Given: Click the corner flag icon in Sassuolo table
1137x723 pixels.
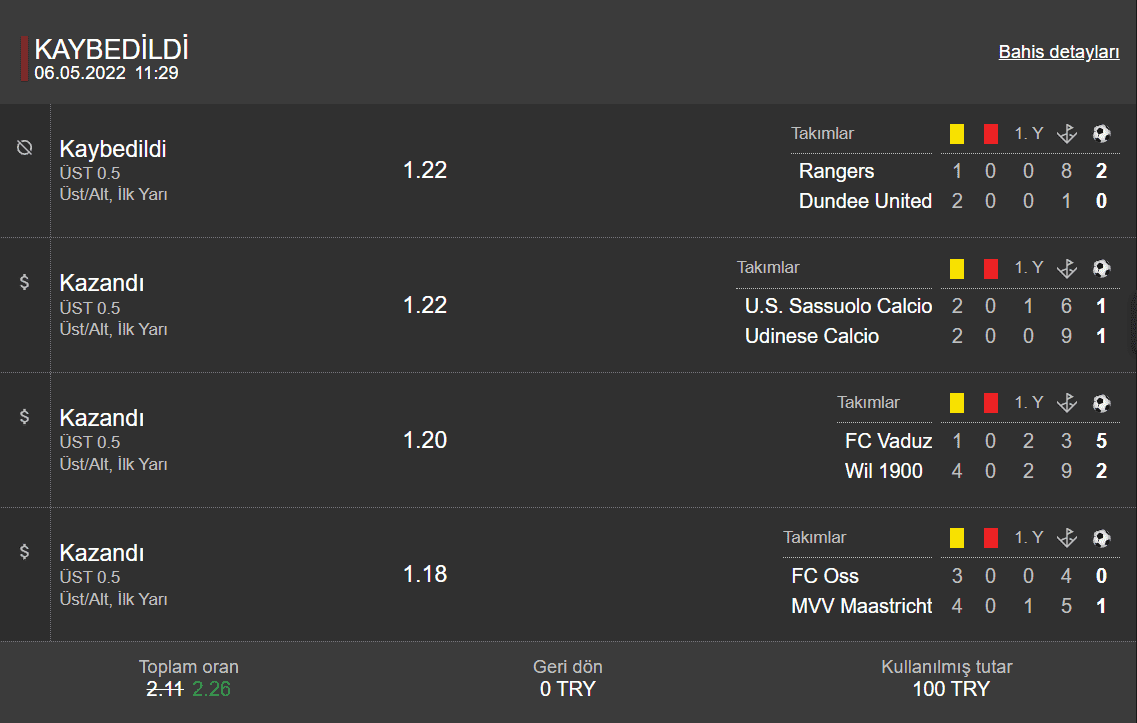Looking at the screenshot, I should (1067, 268).
